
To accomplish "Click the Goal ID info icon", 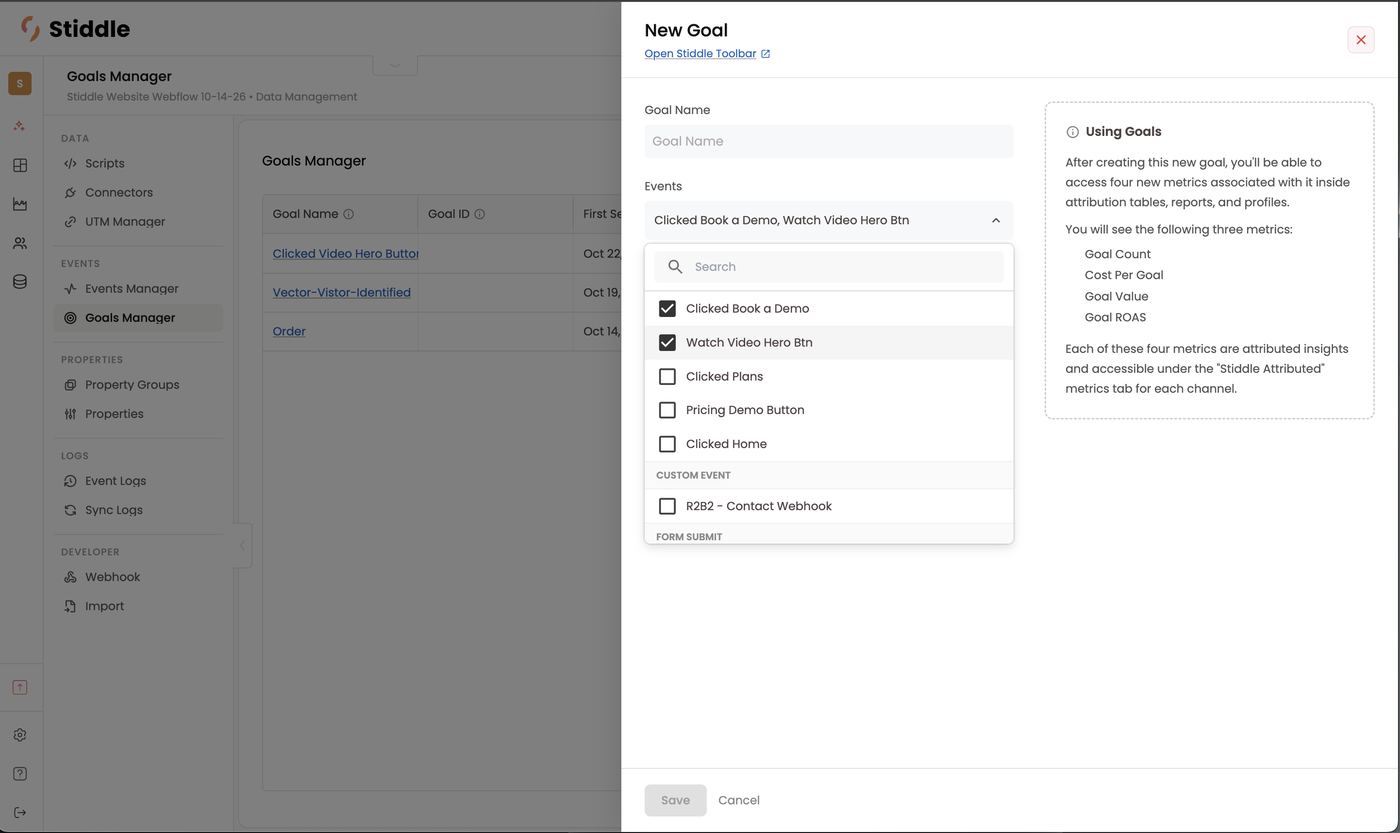I will click(479, 214).
